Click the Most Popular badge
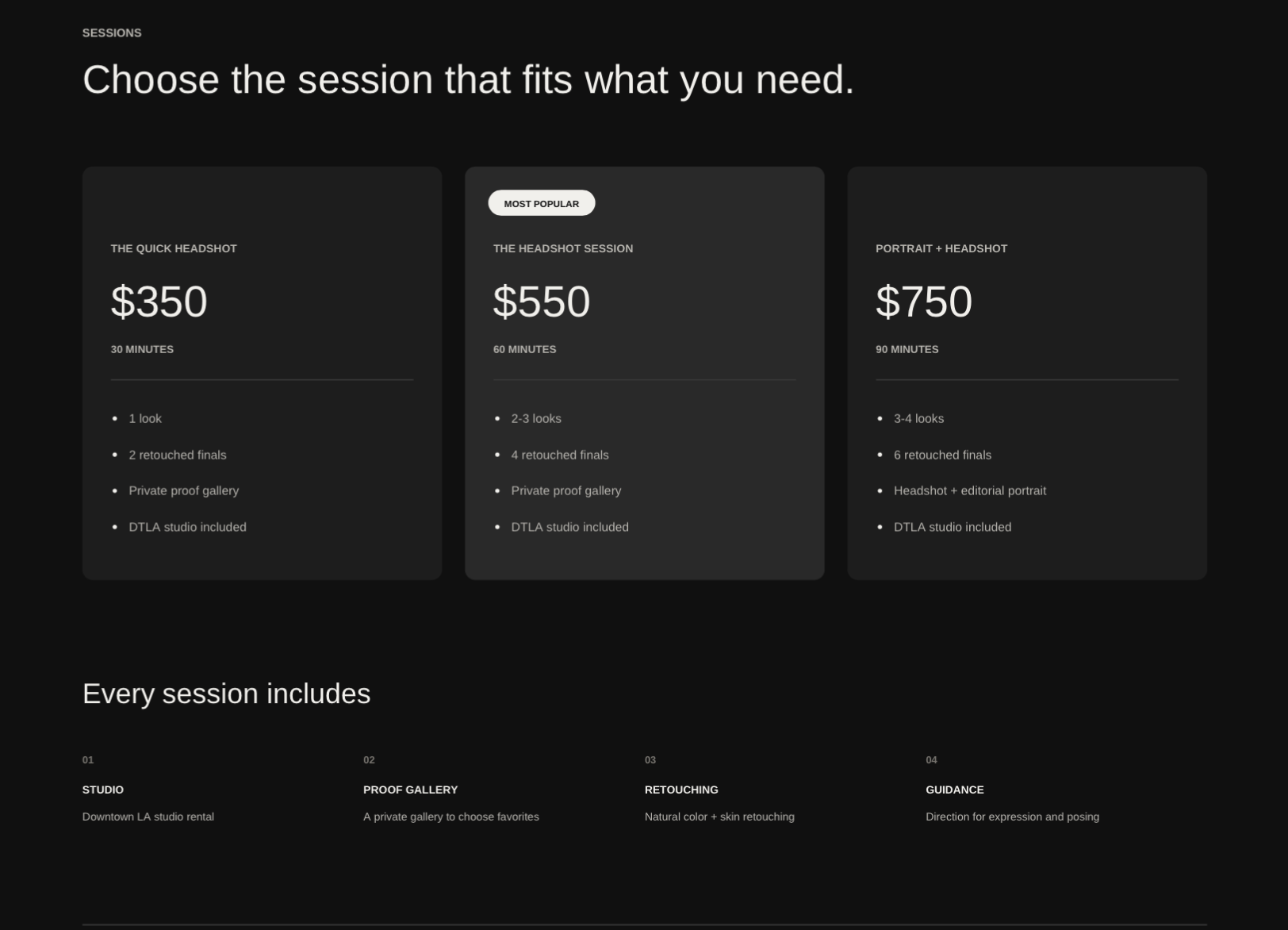 tap(542, 203)
